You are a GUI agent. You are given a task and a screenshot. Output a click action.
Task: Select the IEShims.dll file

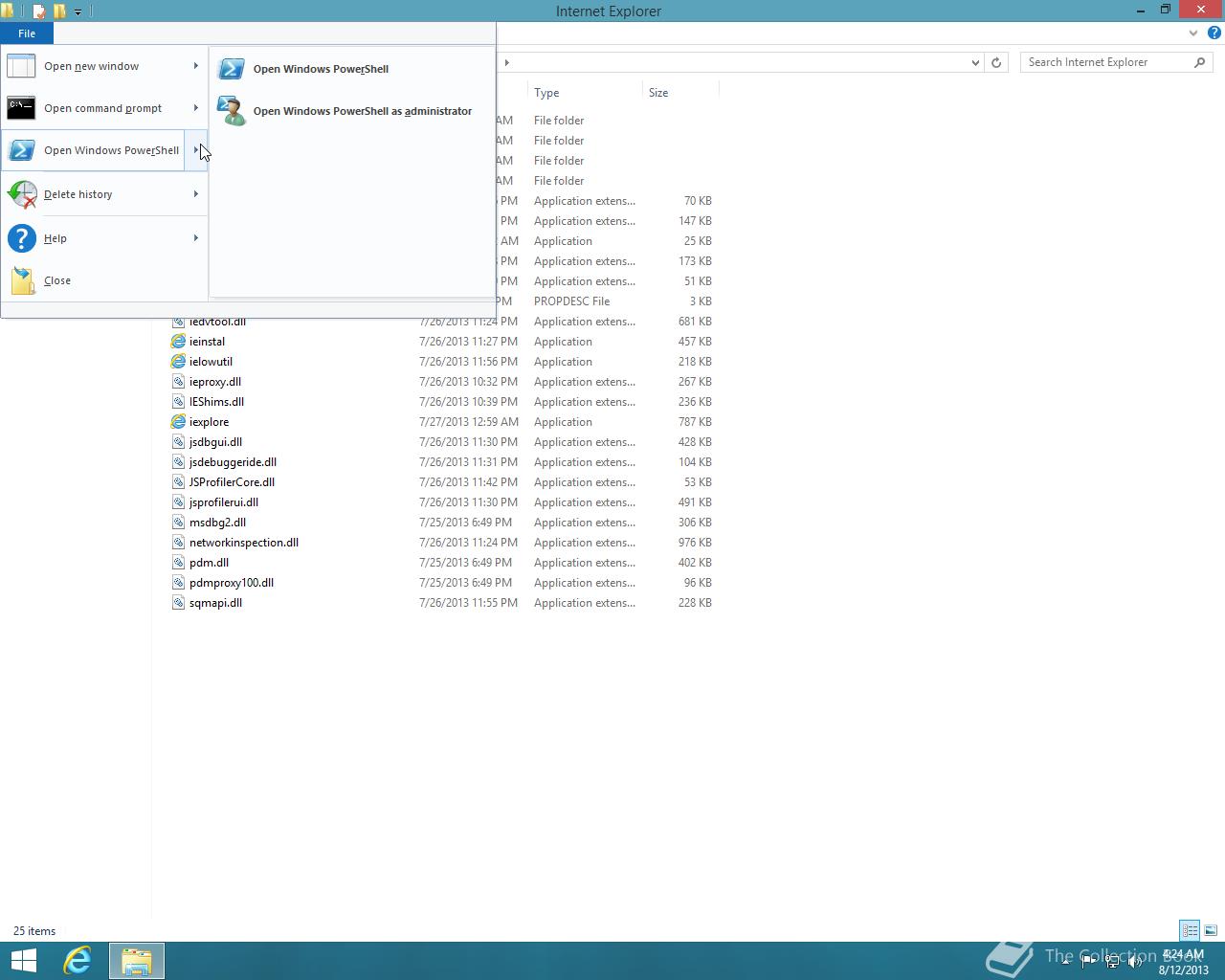216,402
